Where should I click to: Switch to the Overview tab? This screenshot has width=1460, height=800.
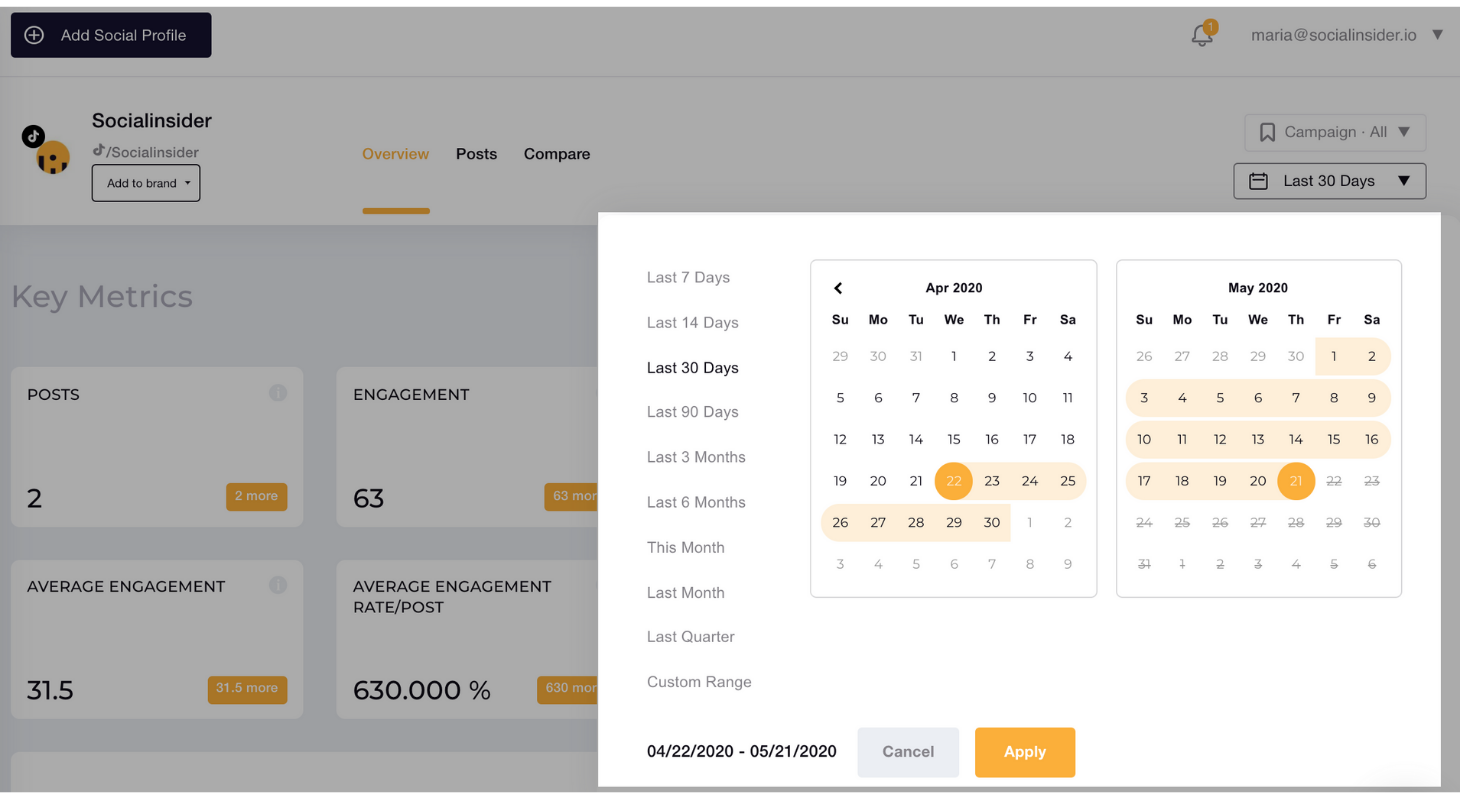click(395, 154)
